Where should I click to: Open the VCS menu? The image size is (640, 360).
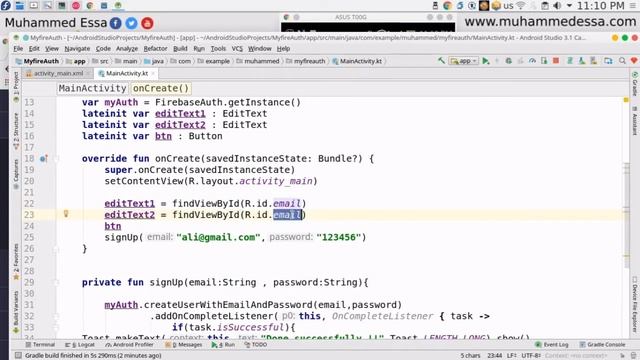(x=237, y=49)
